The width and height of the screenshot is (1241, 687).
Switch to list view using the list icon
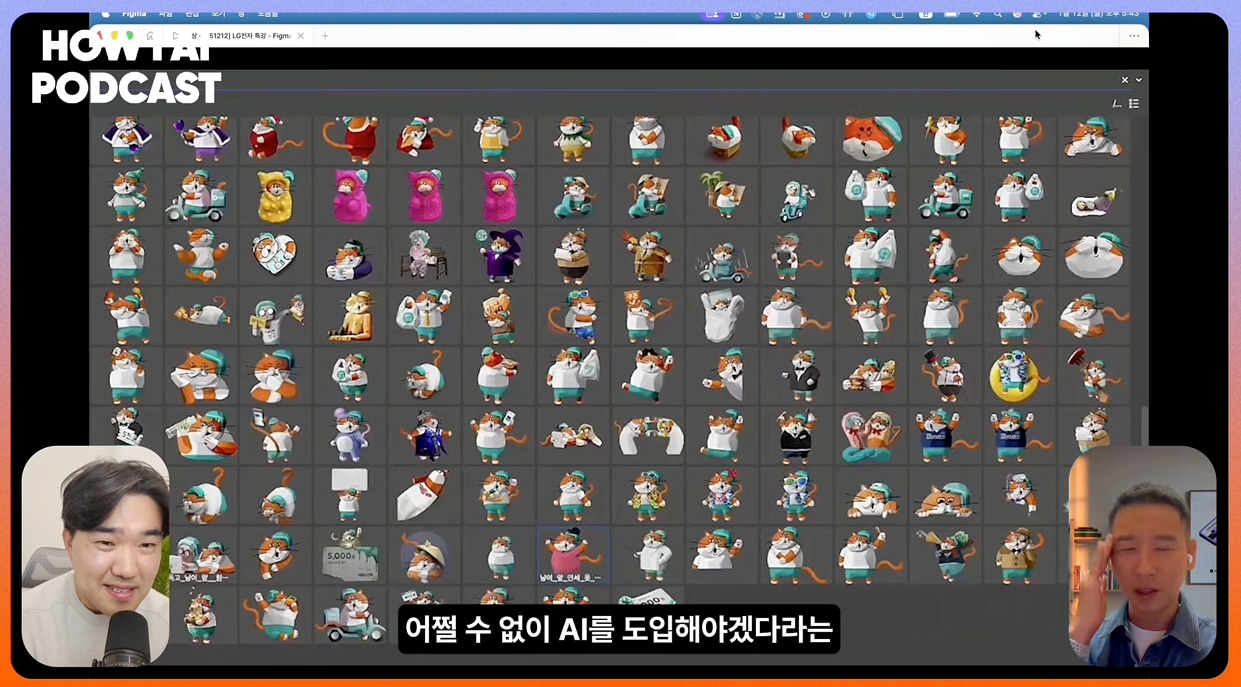tap(1134, 104)
